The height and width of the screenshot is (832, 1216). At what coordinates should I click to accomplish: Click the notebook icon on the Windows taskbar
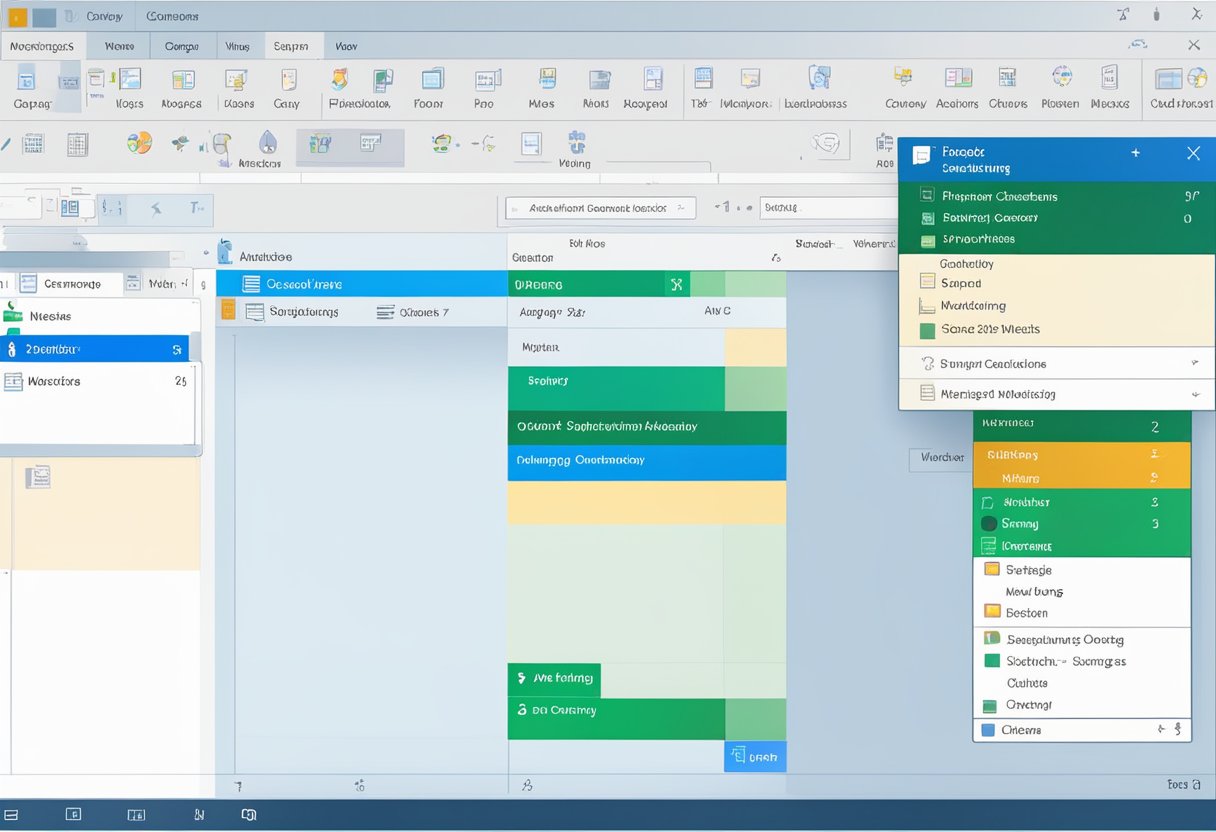[x=136, y=814]
